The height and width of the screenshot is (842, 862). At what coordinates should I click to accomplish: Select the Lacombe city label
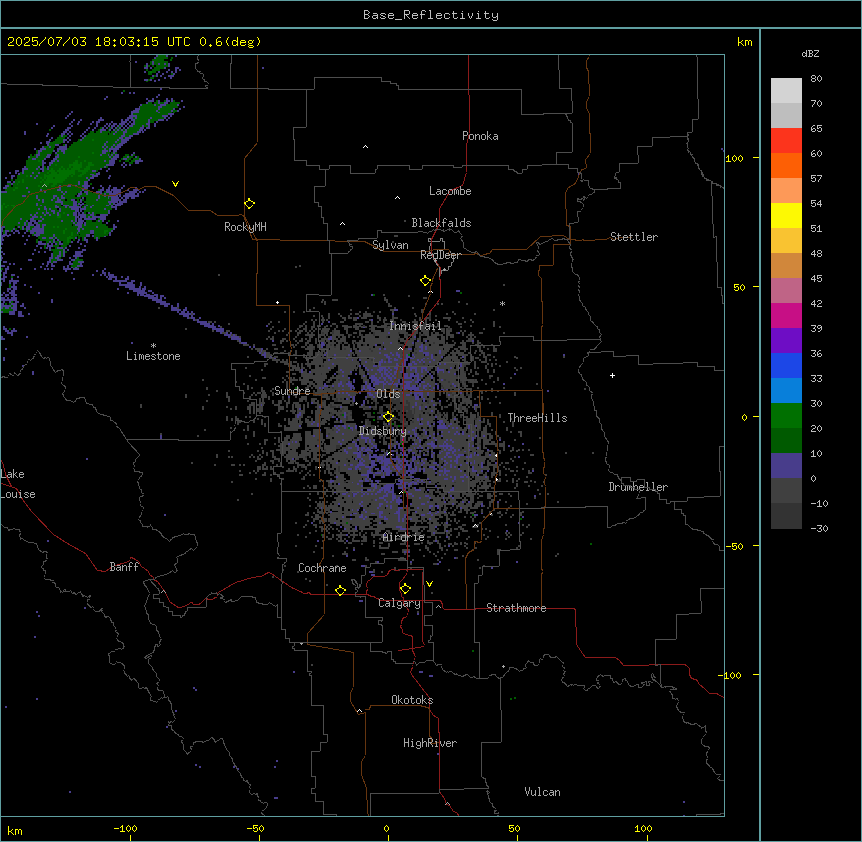pyautogui.click(x=450, y=191)
